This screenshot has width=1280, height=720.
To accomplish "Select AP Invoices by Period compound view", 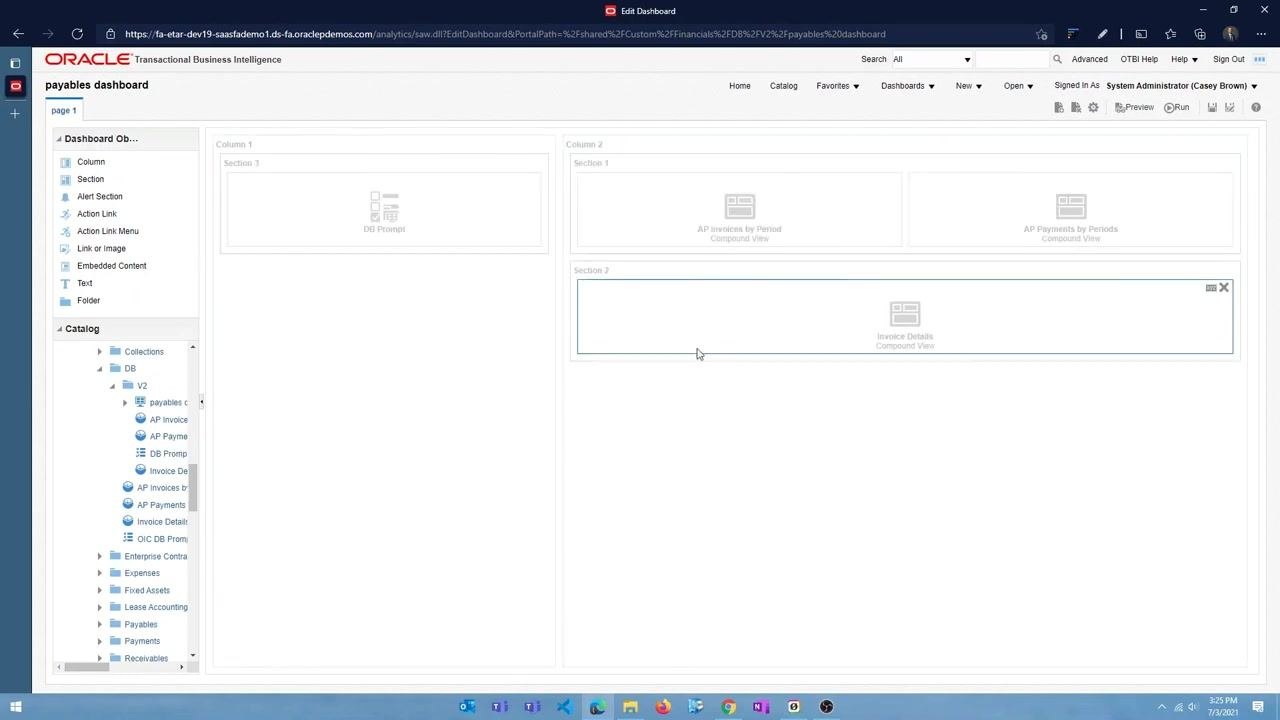I will click(x=740, y=210).
